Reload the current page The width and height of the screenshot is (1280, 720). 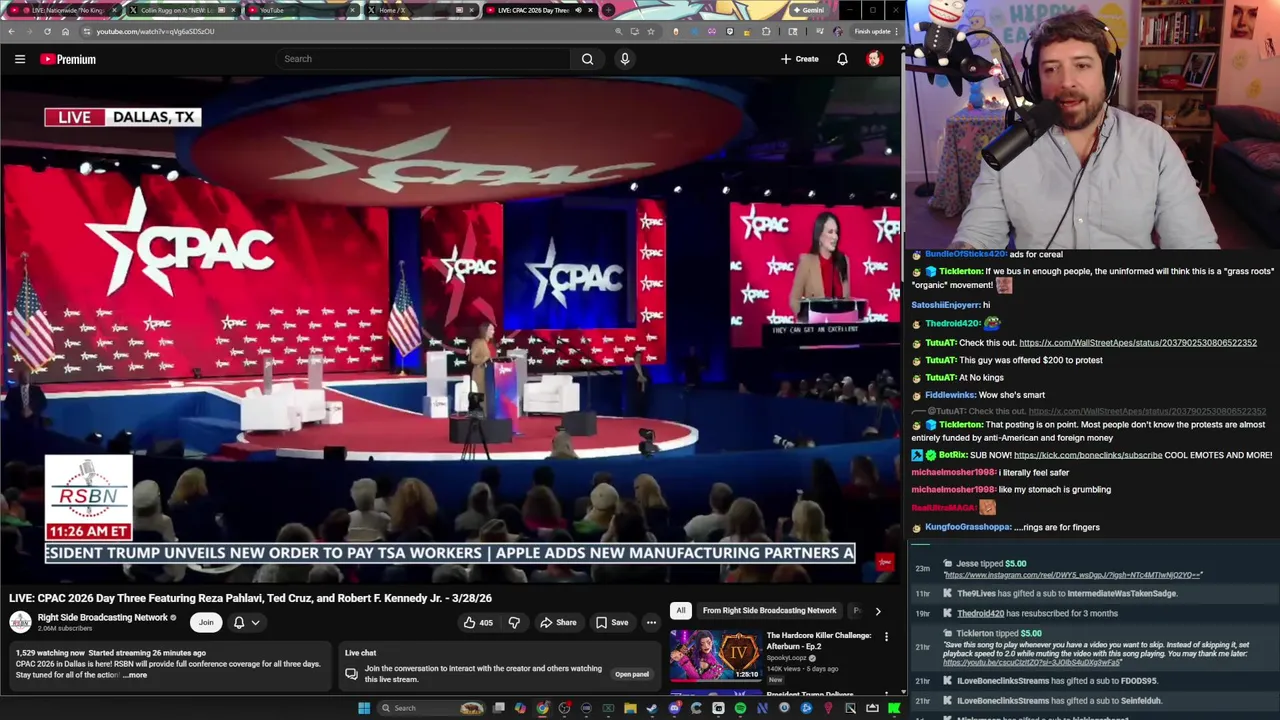[47, 31]
